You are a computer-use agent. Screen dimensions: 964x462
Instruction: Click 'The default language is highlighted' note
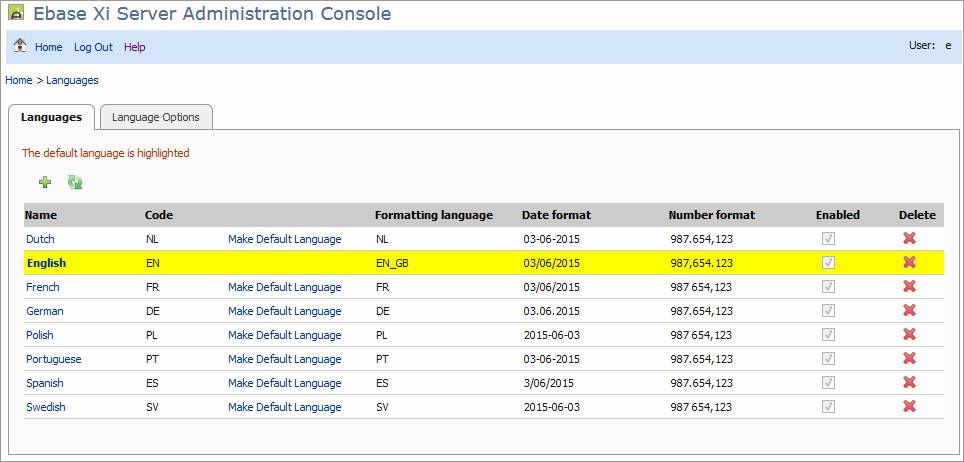point(106,153)
